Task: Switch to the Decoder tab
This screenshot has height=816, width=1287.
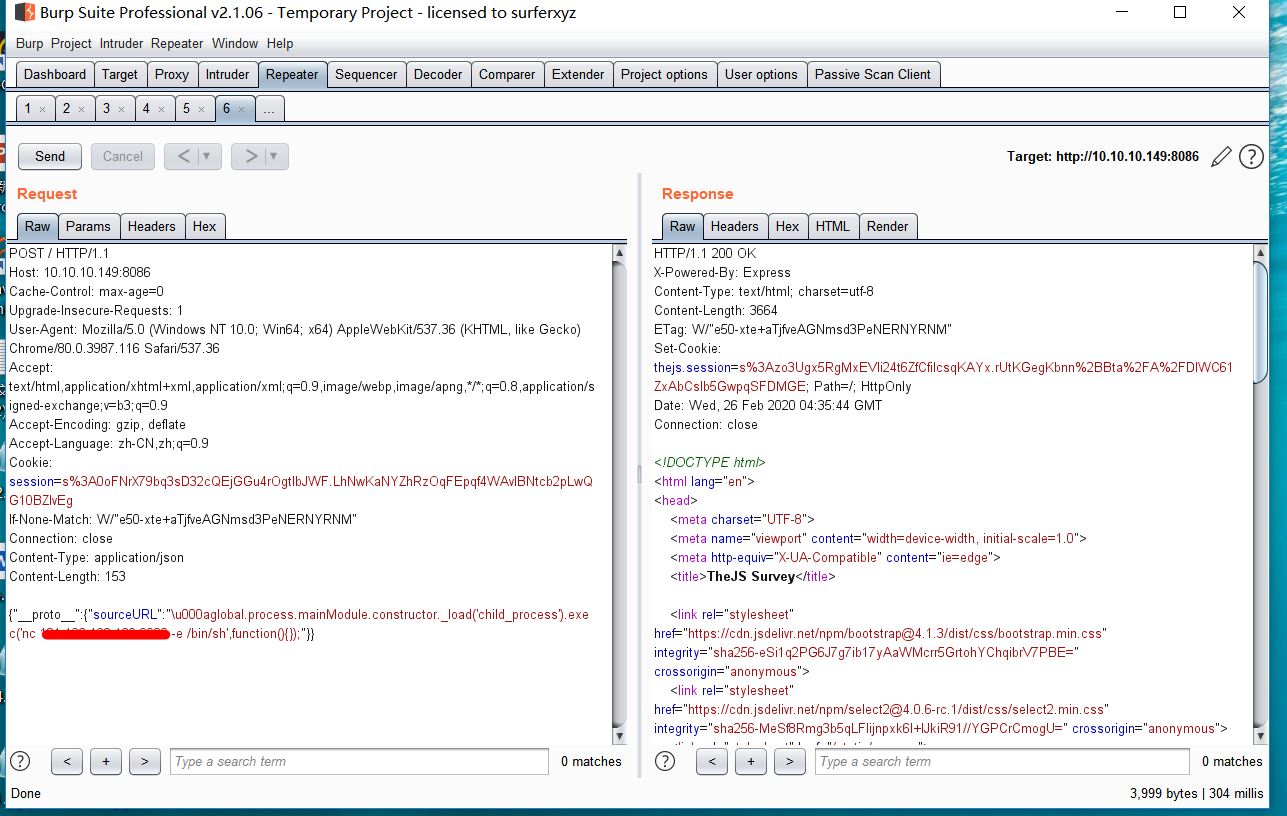Action: [x=438, y=74]
